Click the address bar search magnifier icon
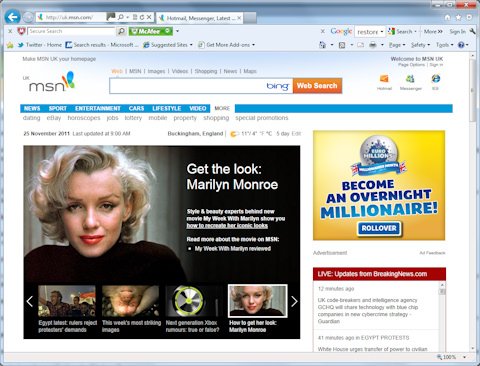This screenshot has height=366, width=480. tap(121, 17)
